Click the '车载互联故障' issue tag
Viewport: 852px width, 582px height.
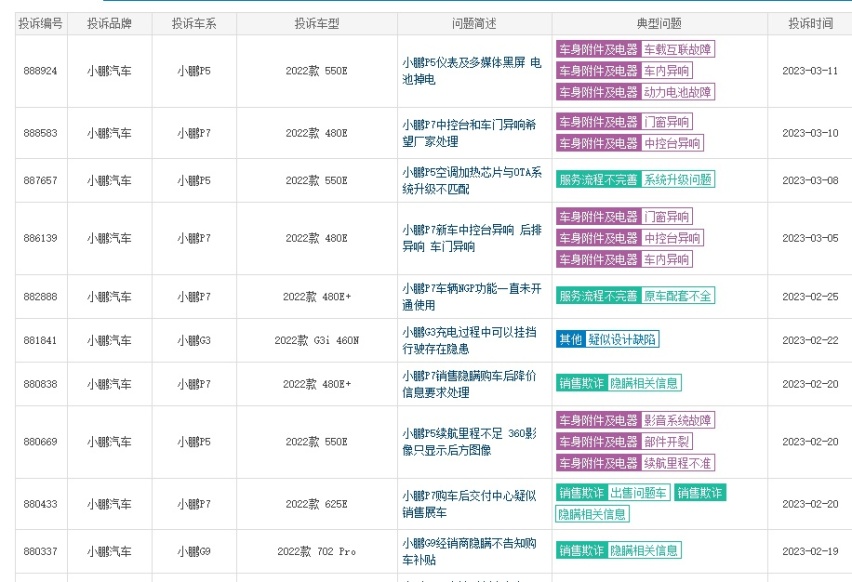678,49
